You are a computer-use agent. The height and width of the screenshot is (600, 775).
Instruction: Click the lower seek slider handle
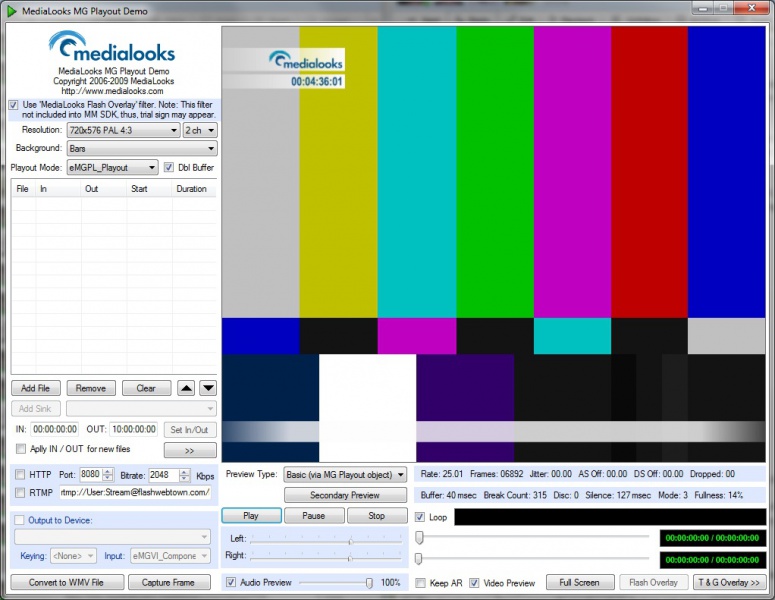[x=418, y=559]
